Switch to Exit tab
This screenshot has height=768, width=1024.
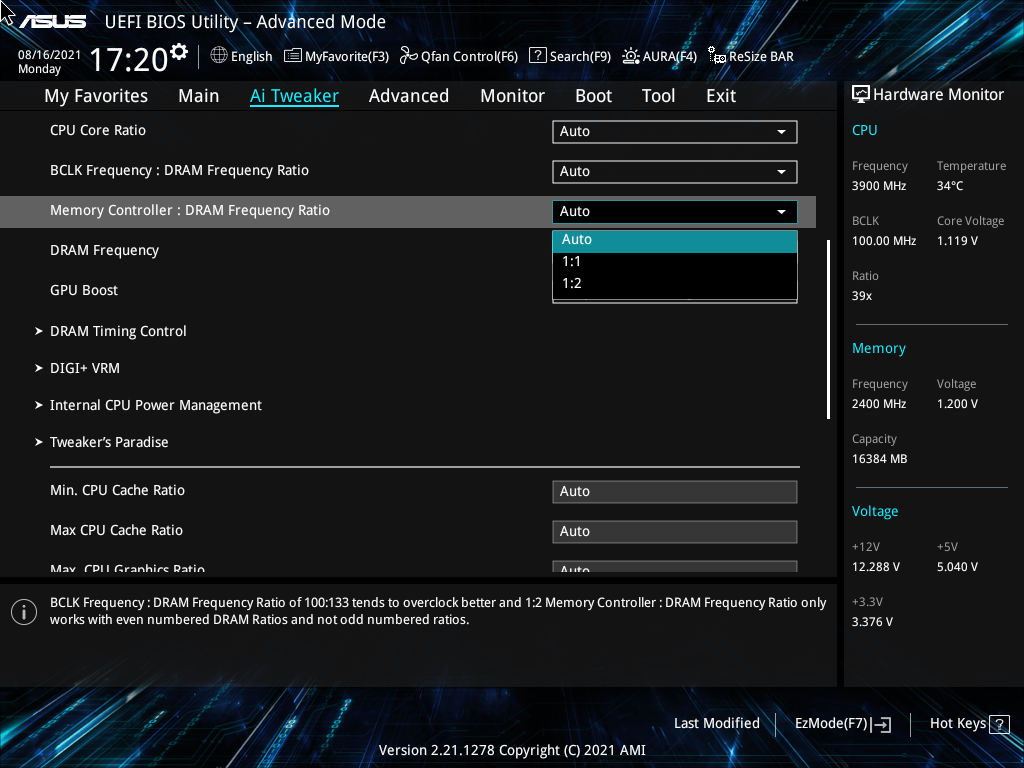click(721, 96)
